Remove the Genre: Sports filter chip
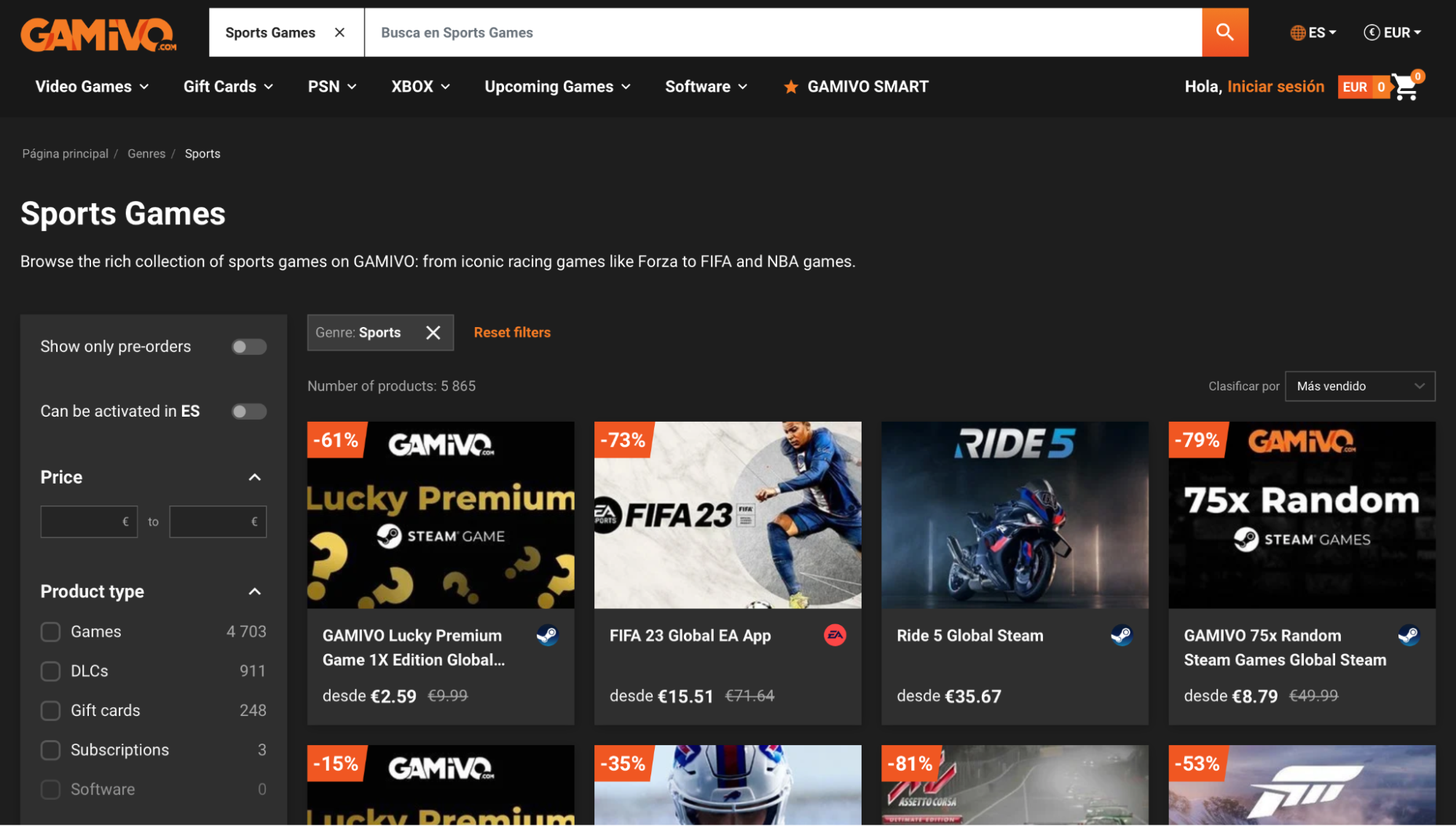This screenshot has width=1456, height=826. tap(433, 332)
